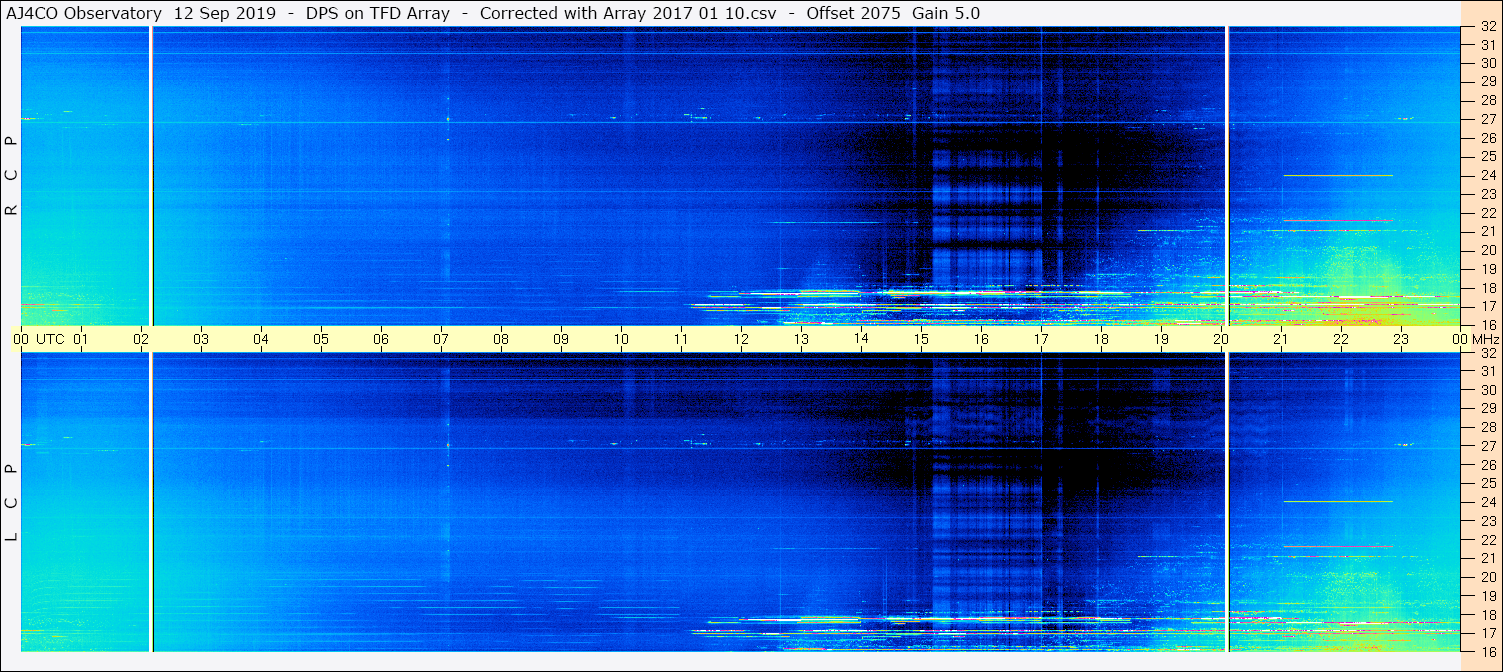Select hour 07 on the time axis
The image size is (1503, 672).
(x=441, y=339)
